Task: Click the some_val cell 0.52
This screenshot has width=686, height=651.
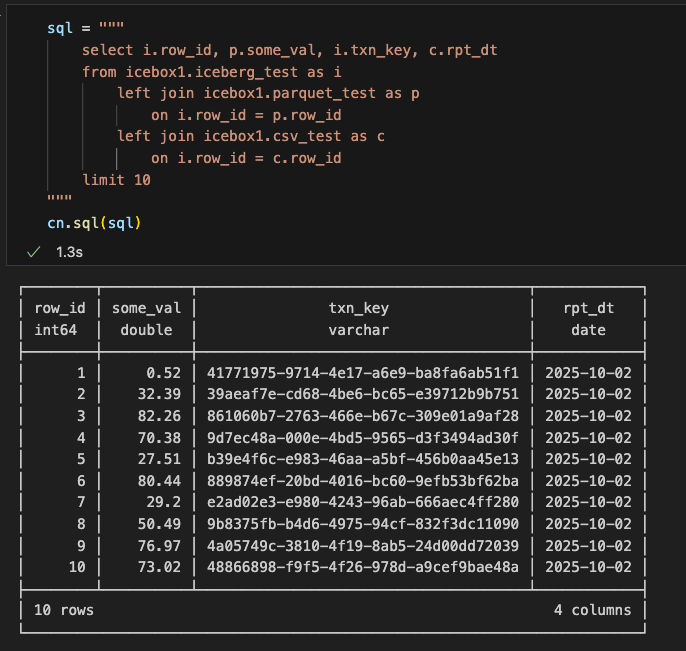Action: [x=164, y=373]
